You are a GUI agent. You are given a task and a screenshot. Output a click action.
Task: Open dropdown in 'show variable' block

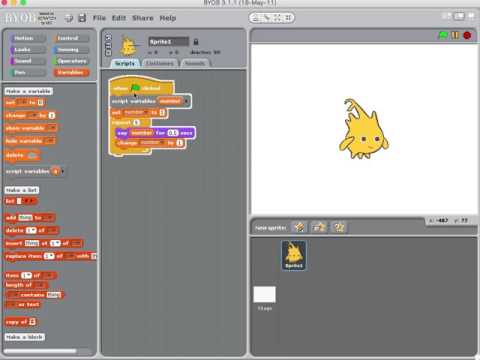pyautogui.click(x=51, y=128)
